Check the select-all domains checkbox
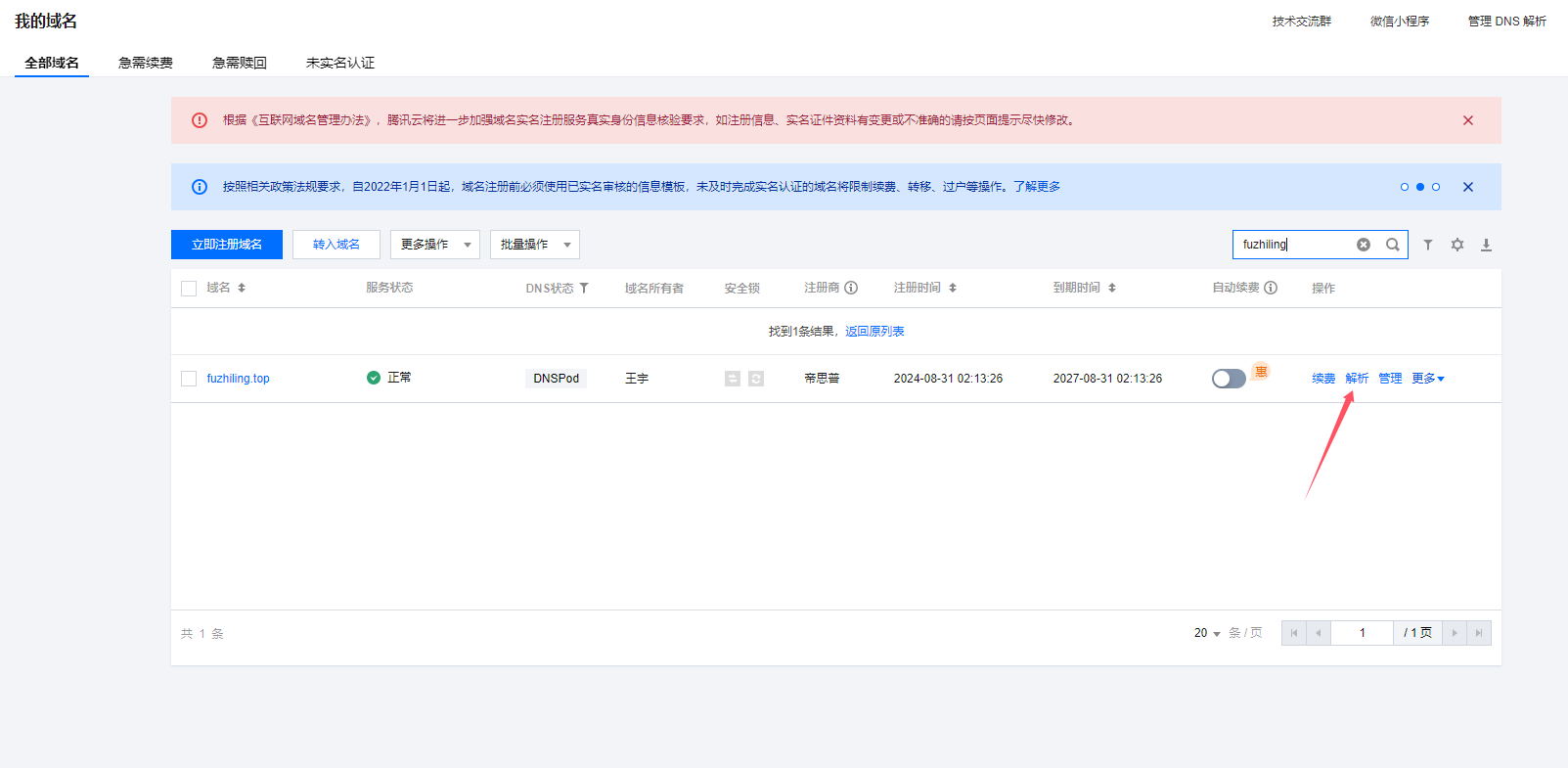This screenshot has width=1568, height=768. tap(189, 289)
